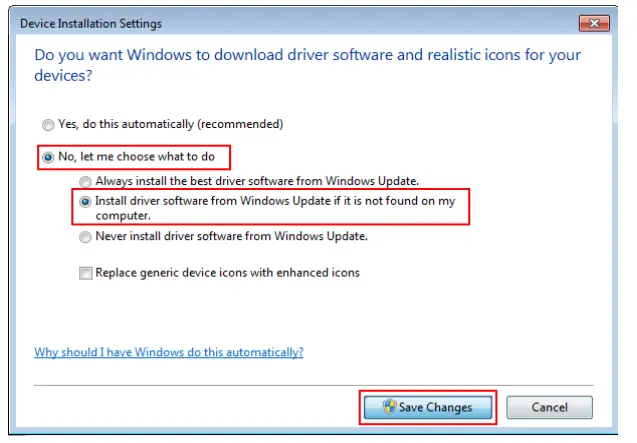Choose 'Always install the best driver software' radio
The image size is (637, 443).
pyautogui.click(x=85, y=181)
